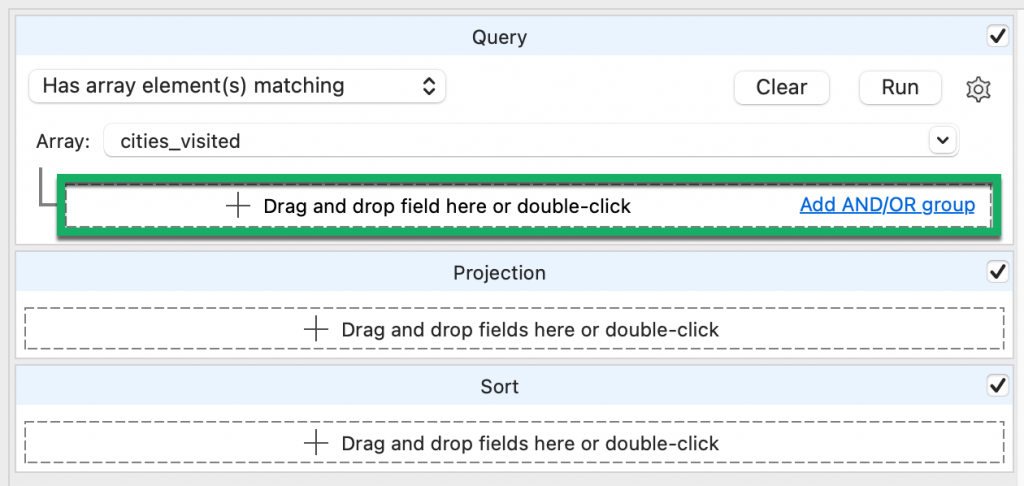Select the Sort section header
1024x486 pixels.
click(x=499, y=386)
